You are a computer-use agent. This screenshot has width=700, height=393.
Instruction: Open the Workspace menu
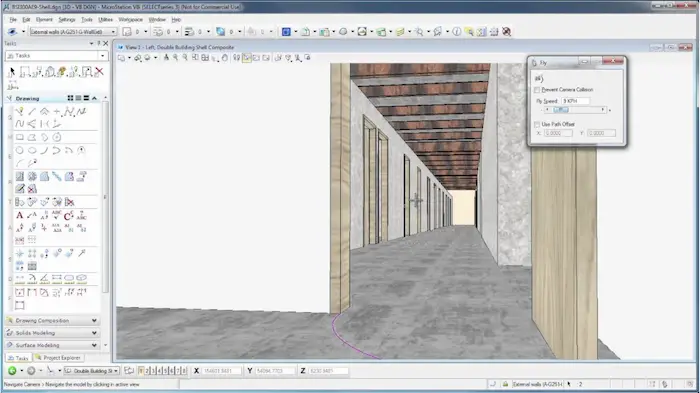(x=130, y=20)
